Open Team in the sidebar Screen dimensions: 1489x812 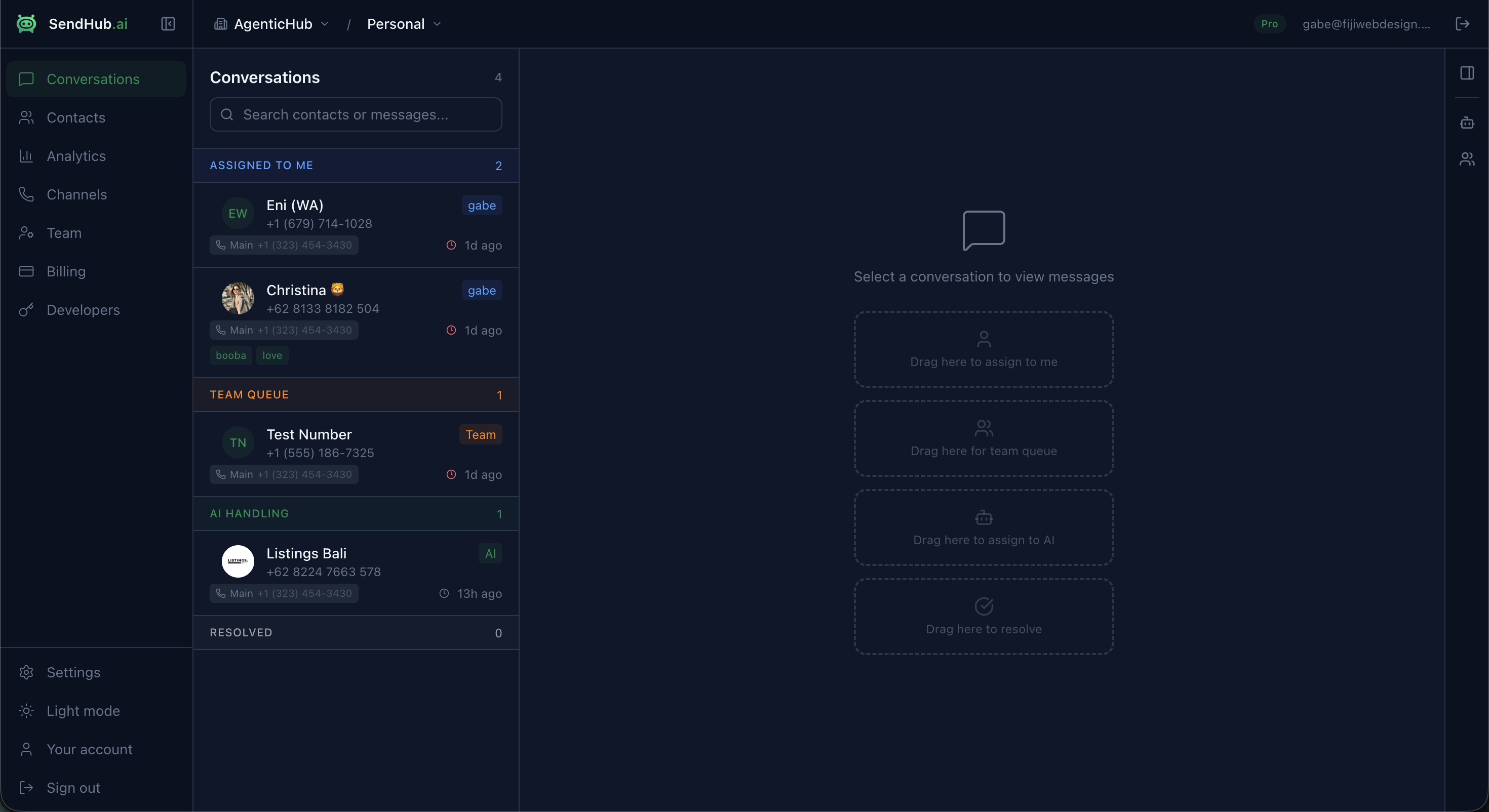click(96, 232)
